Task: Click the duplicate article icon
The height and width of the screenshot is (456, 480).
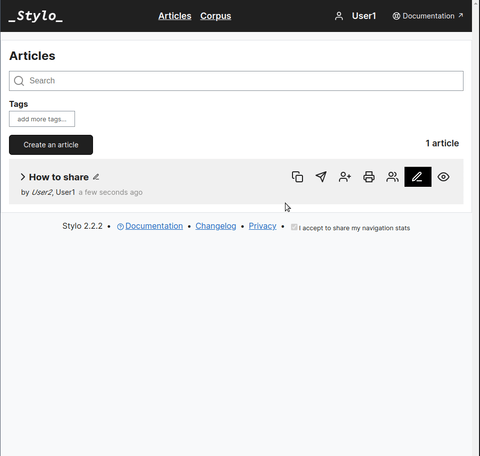Action: point(297,177)
